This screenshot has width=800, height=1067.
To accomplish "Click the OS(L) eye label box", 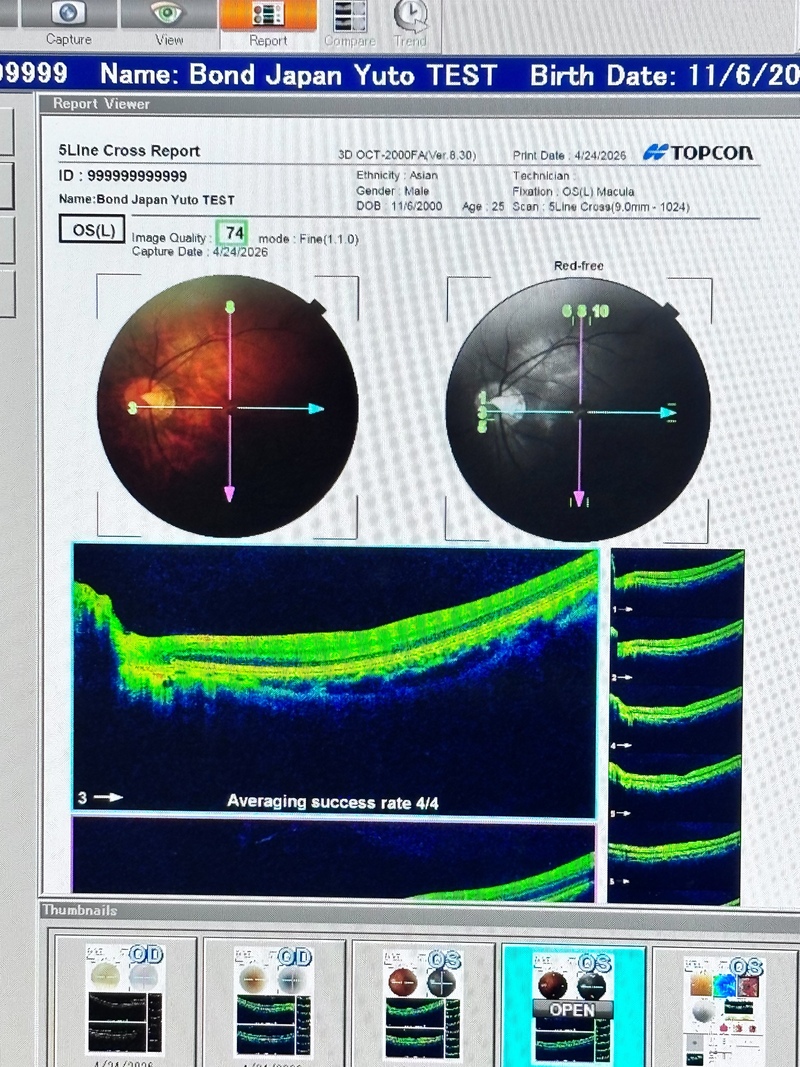I will [x=93, y=230].
